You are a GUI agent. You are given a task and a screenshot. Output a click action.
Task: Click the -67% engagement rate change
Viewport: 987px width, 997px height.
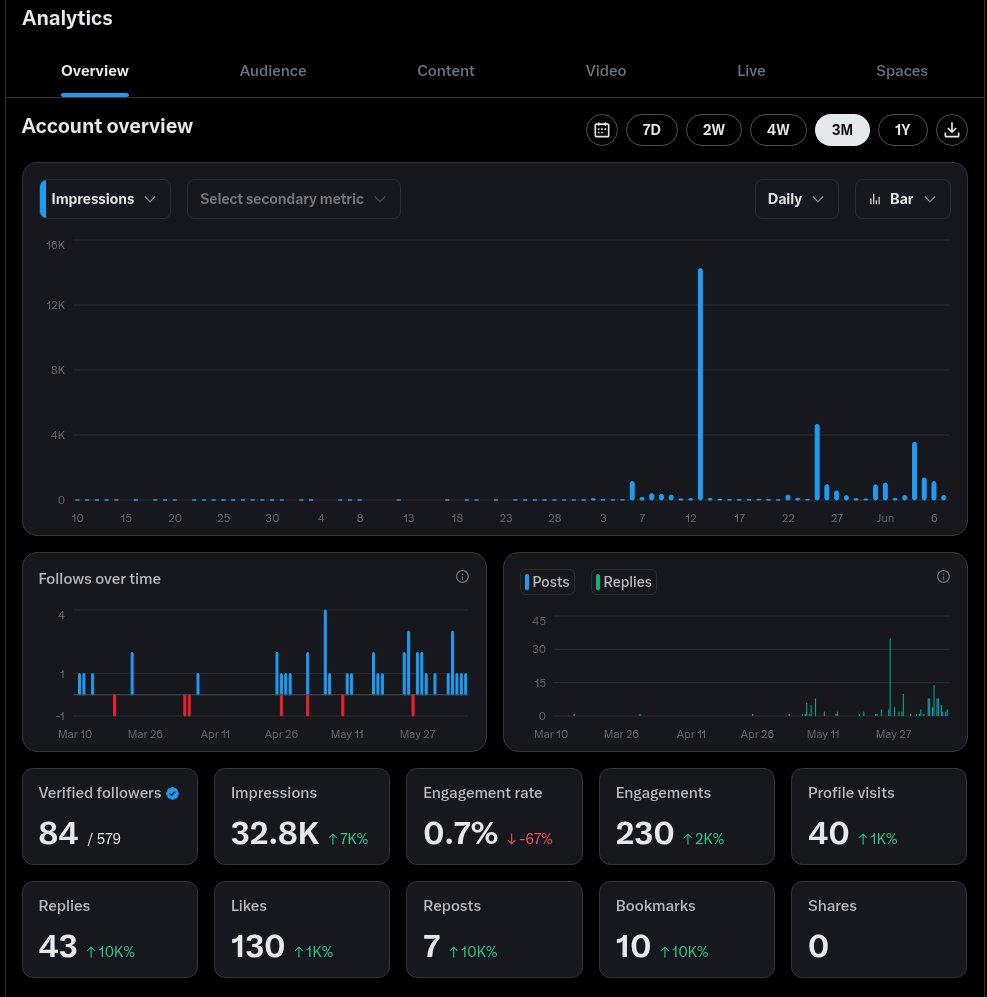(530, 839)
